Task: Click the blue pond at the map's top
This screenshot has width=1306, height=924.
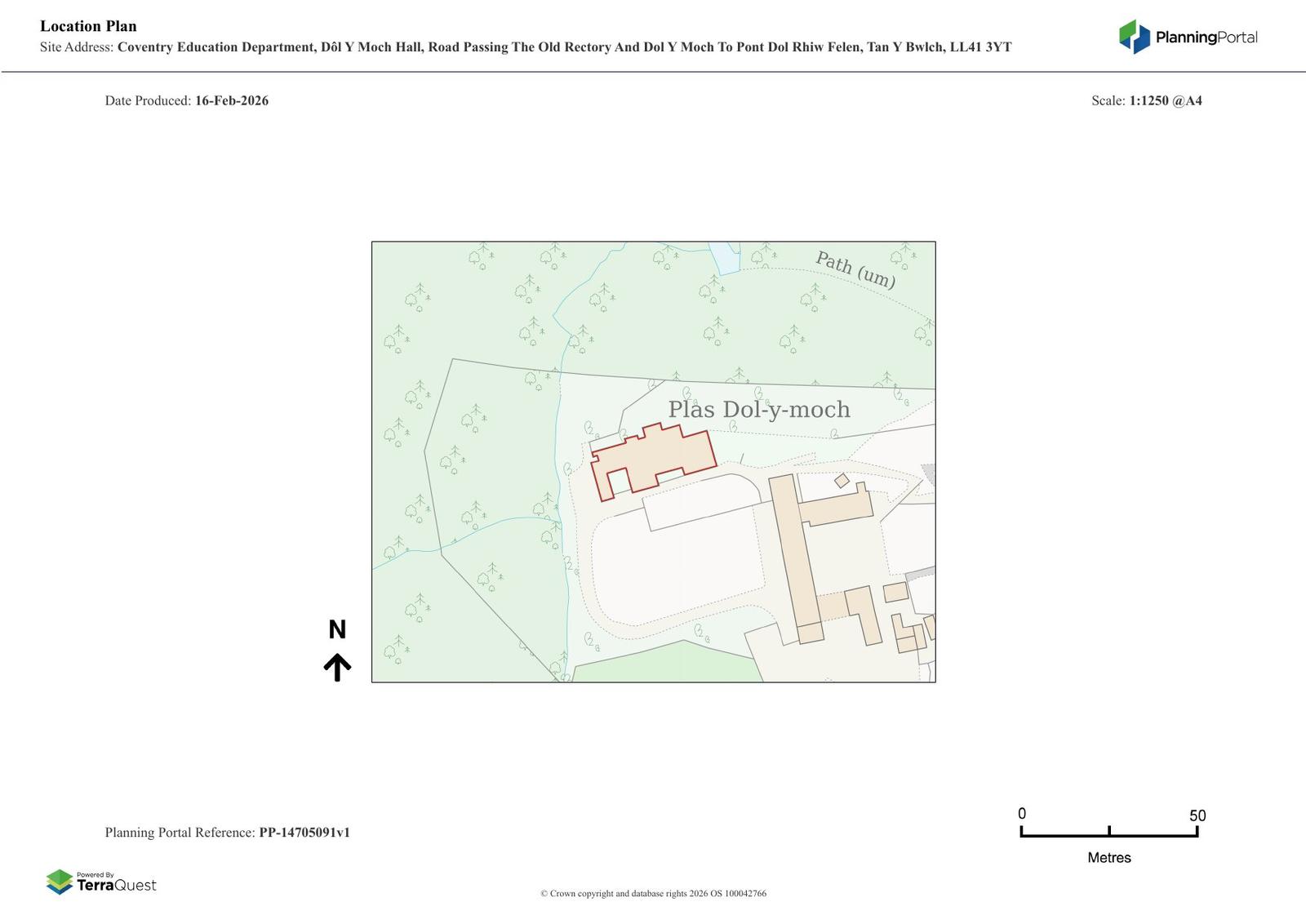Action: point(725,257)
